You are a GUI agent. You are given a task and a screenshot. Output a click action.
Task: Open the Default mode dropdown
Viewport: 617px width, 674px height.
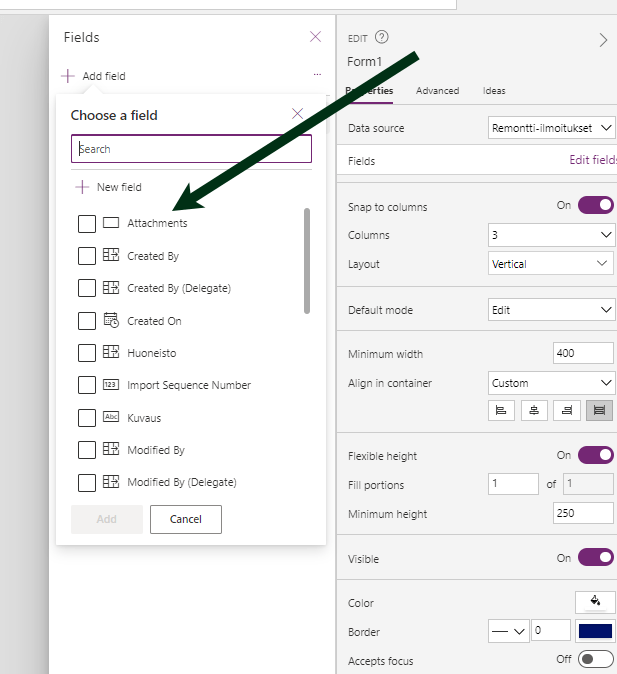552,310
